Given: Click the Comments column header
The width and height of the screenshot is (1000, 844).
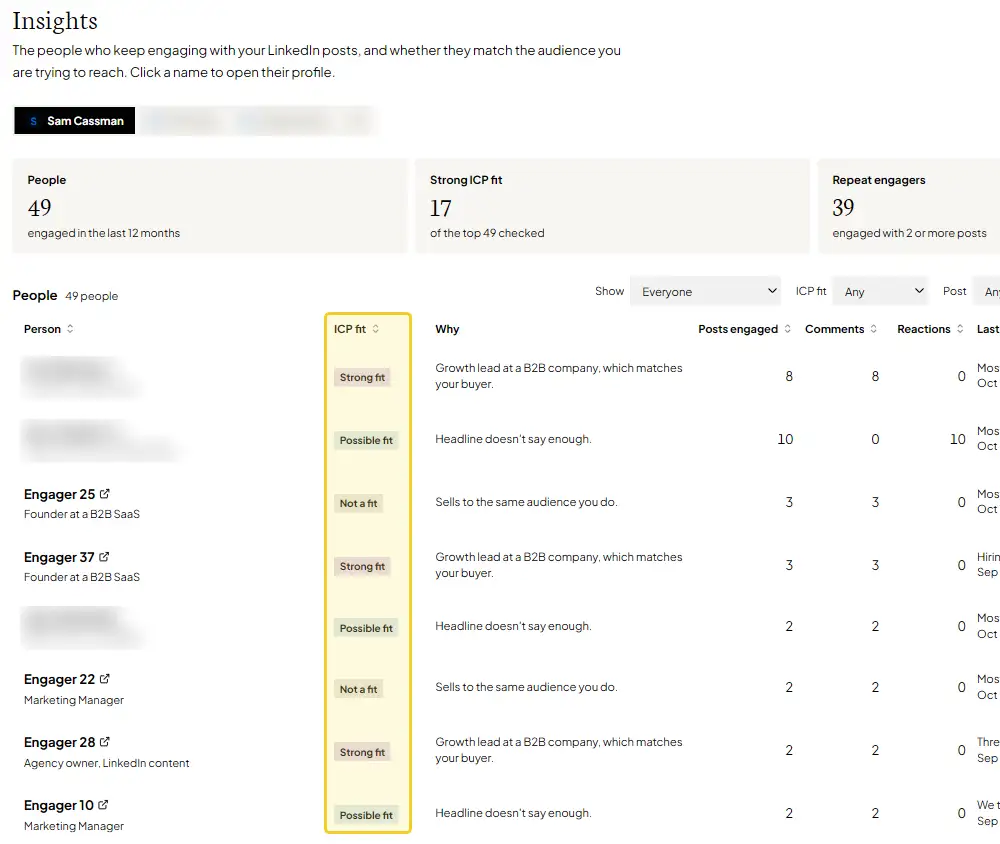Looking at the screenshot, I should point(834,329).
